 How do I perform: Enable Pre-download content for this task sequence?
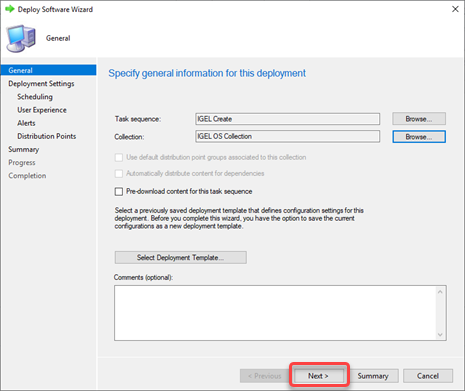pos(119,191)
